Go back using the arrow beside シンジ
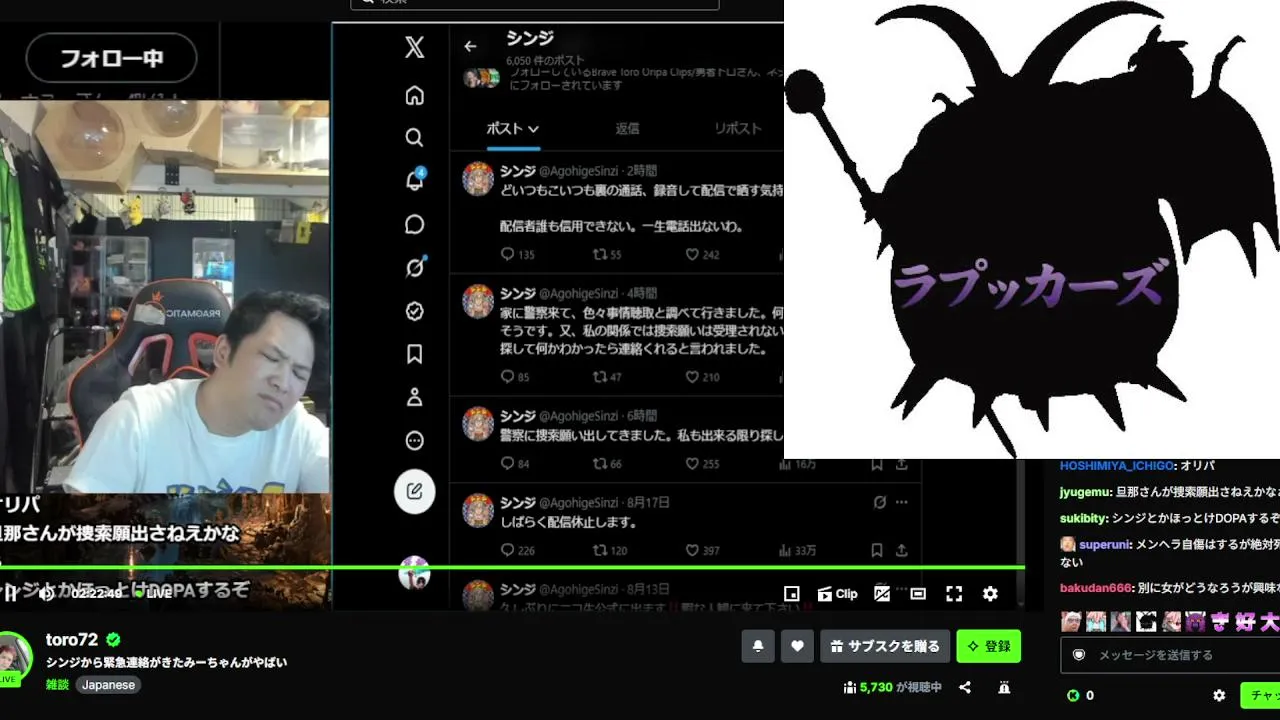The image size is (1280, 720). [470, 46]
